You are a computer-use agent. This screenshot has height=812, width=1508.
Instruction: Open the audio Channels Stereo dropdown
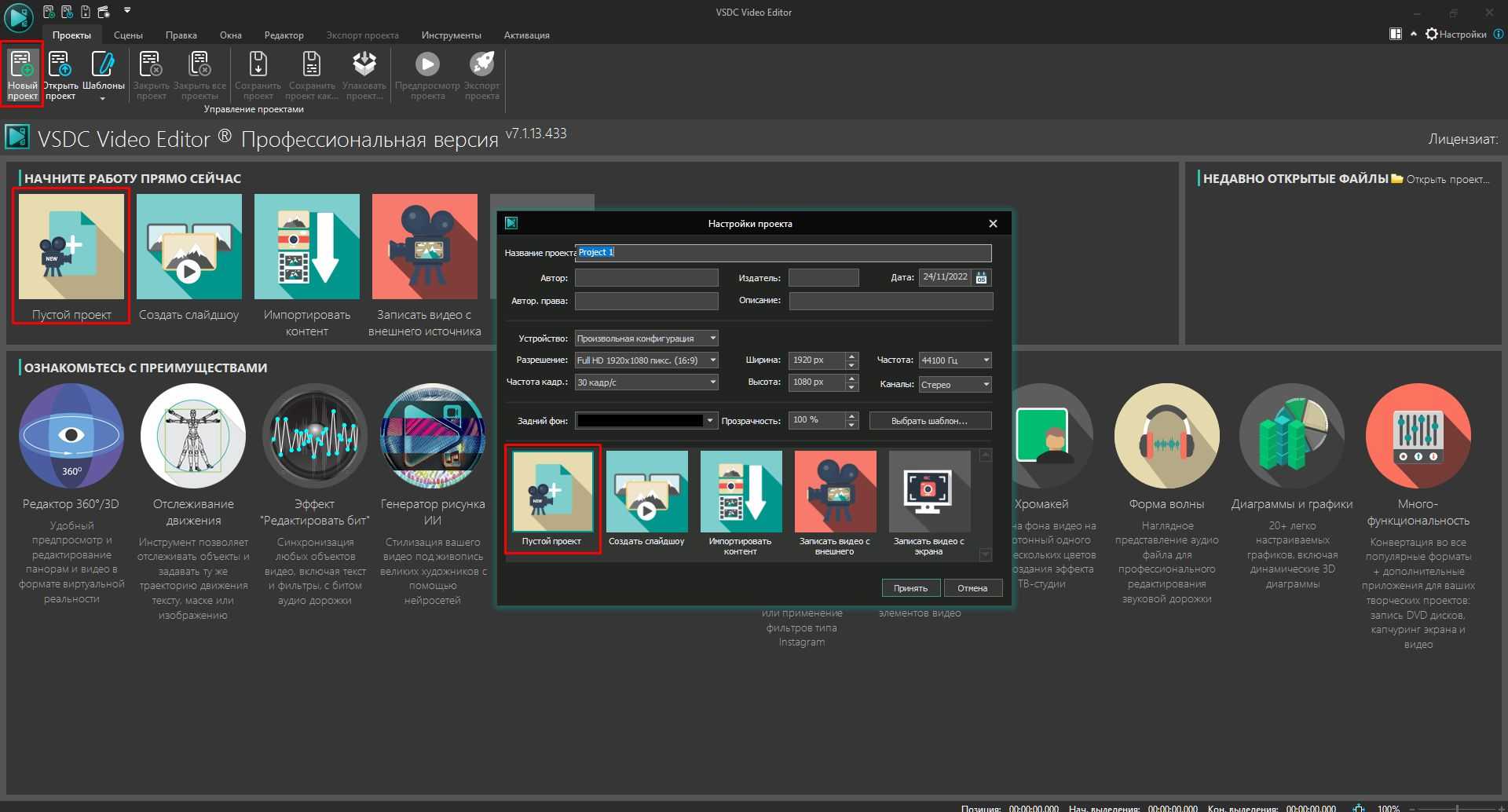[986, 384]
